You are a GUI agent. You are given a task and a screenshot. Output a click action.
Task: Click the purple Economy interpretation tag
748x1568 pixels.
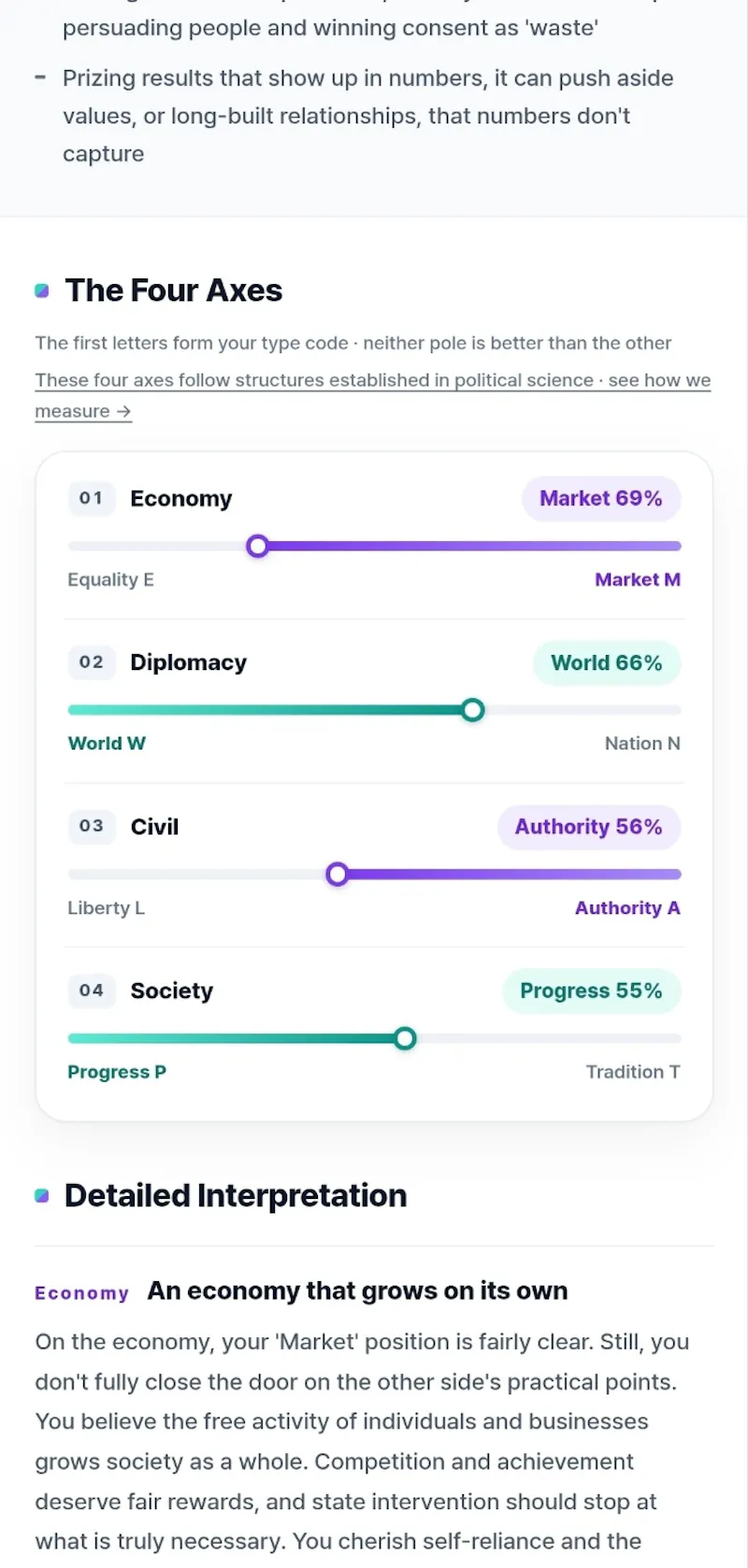point(82,1293)
